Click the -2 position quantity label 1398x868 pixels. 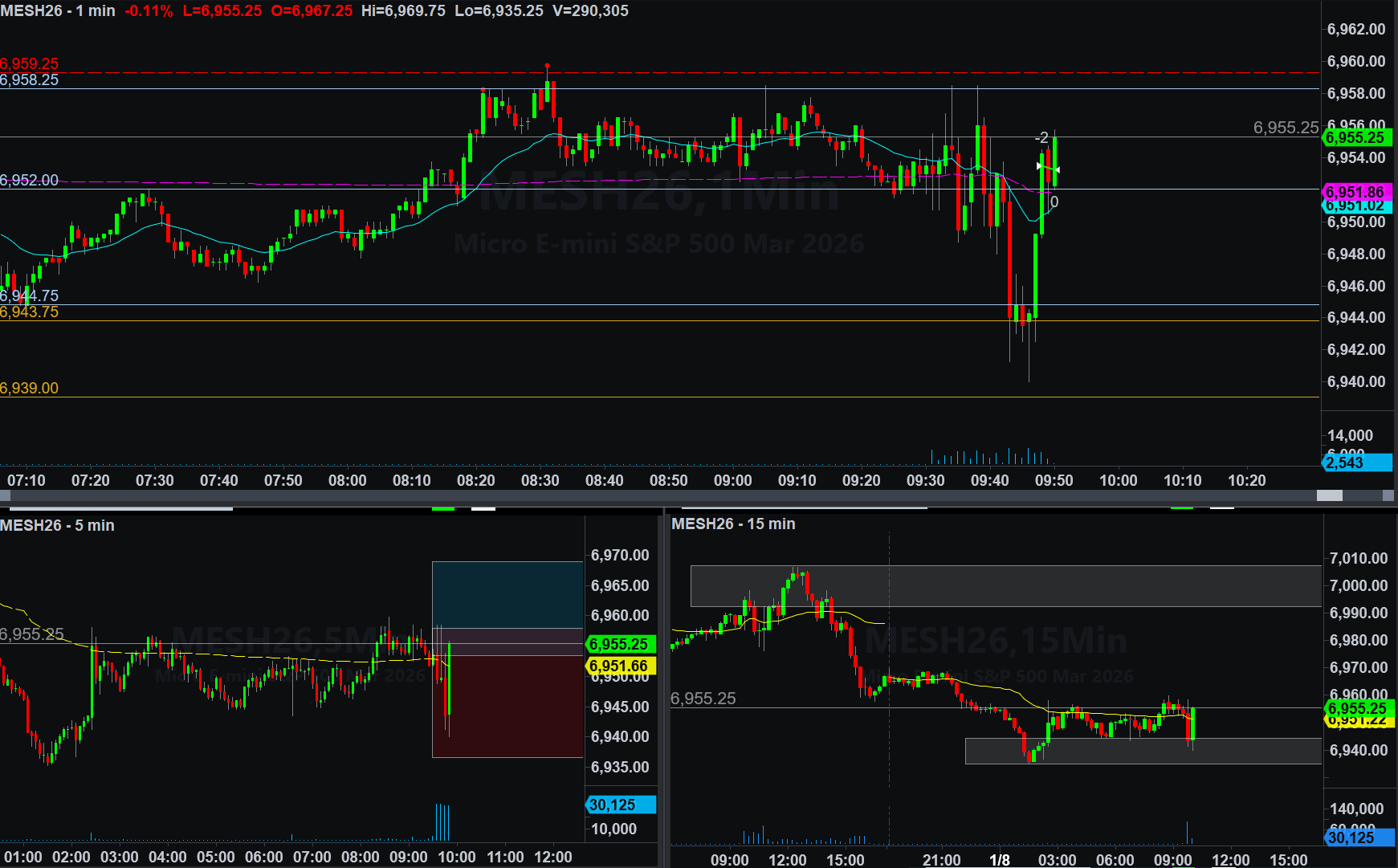click(x=1041, y=137)
